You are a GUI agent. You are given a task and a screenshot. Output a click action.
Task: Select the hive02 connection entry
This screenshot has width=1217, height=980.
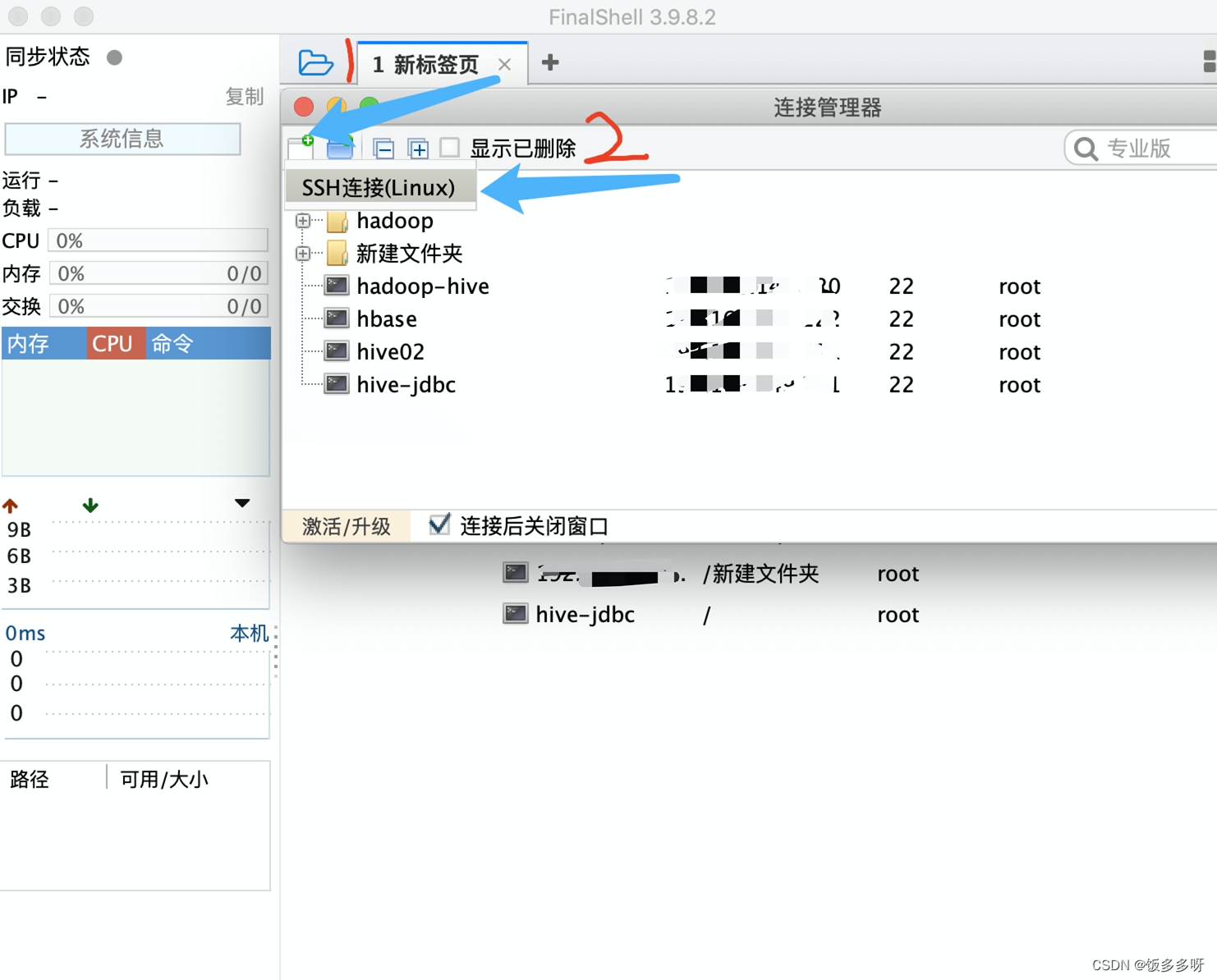click(391, 352)
